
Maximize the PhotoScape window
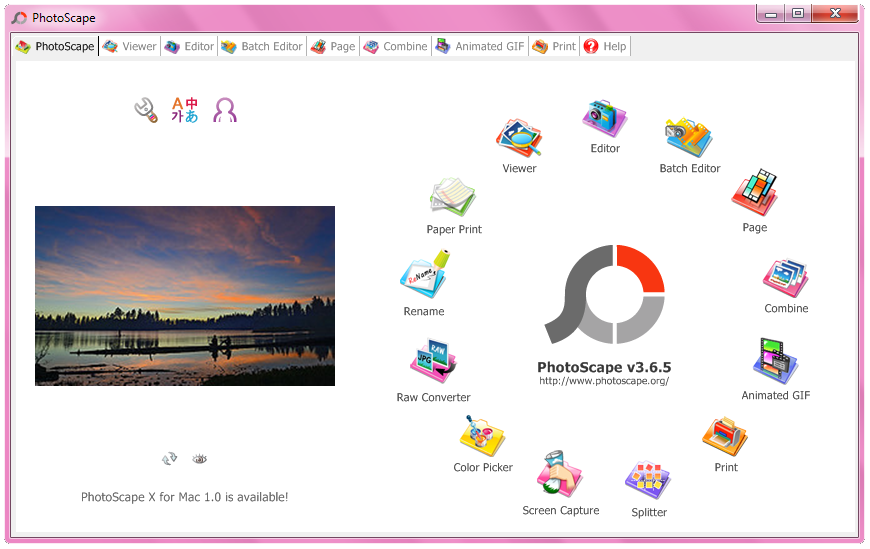[798, 13]
